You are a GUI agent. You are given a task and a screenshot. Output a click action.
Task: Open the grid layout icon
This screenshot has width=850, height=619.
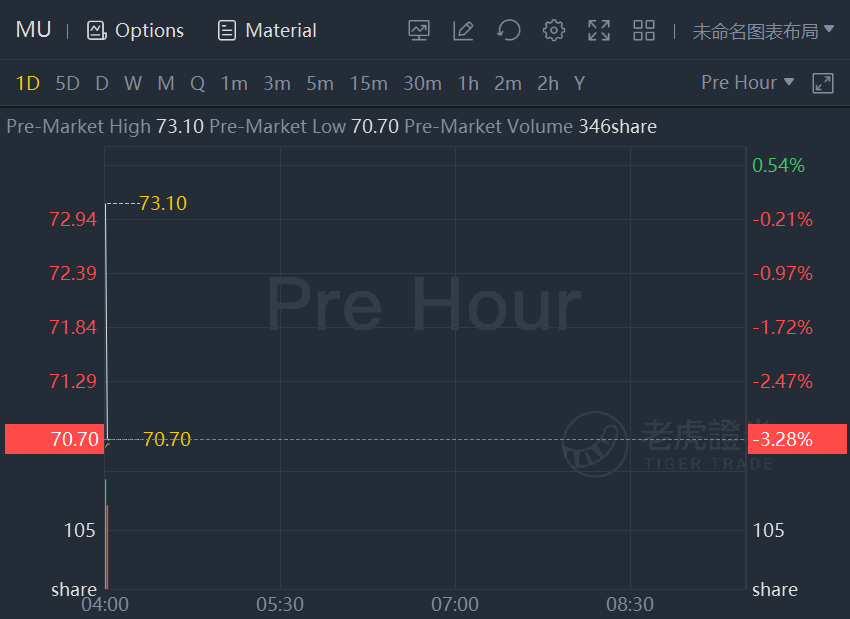644,30
